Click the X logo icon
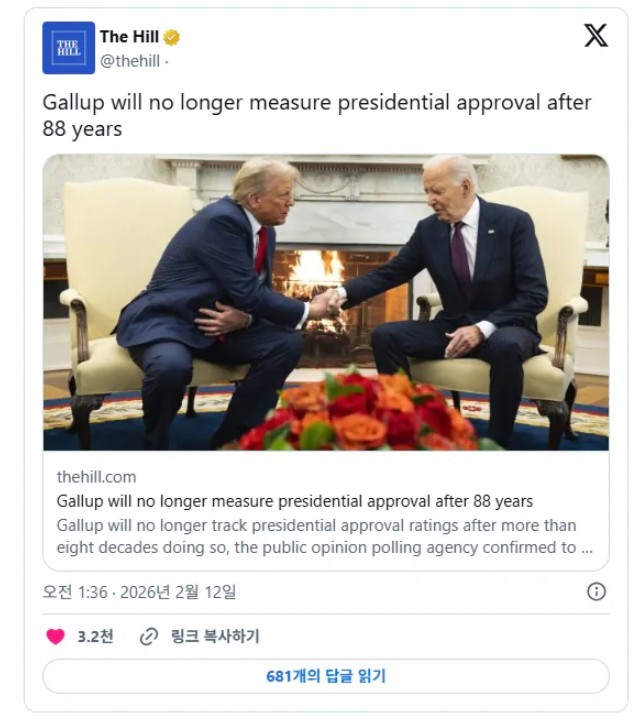Image resolution: width=635 pixels, height=725 pixels. 596,36
